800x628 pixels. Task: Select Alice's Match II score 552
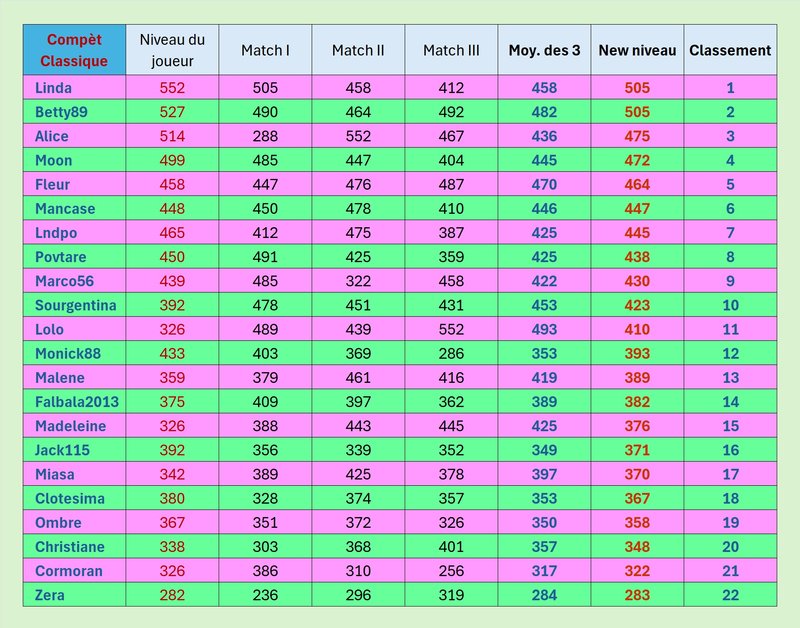tap(358, 136)
